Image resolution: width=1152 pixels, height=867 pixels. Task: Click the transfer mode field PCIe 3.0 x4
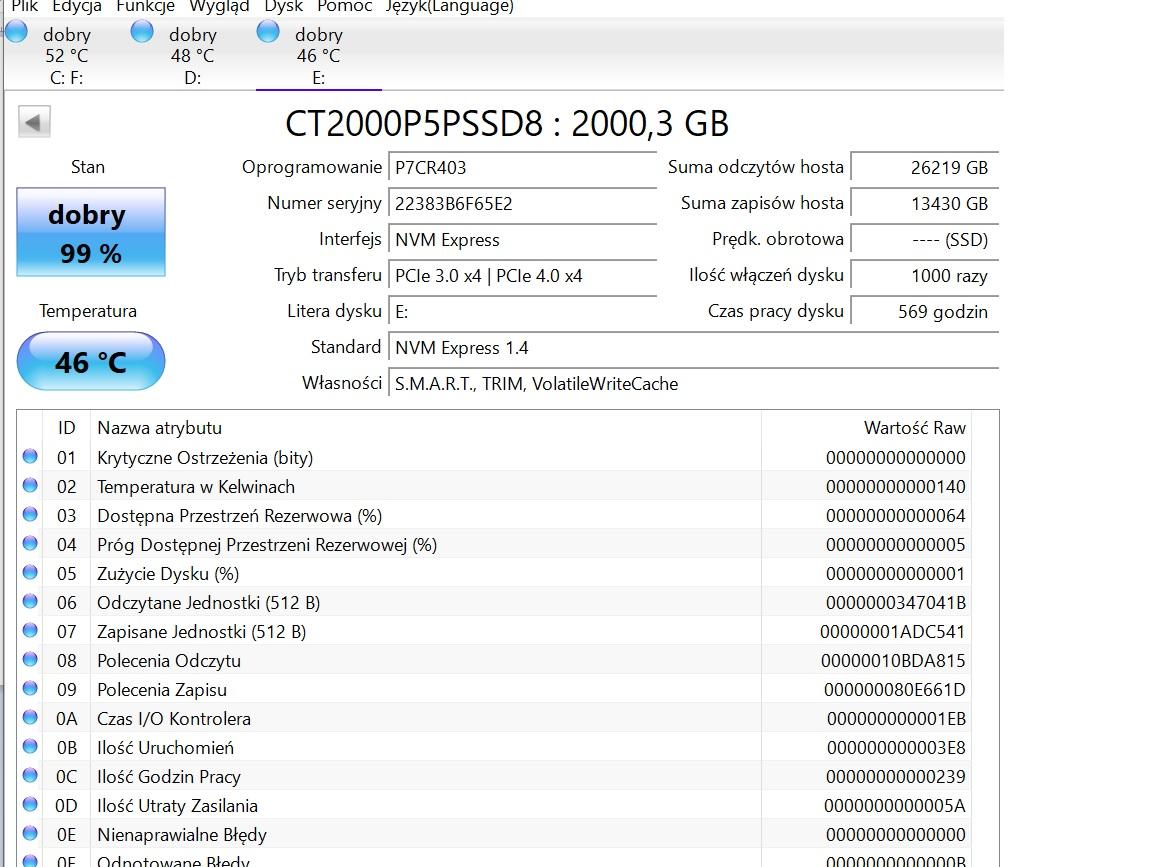[x=522, y=276]
